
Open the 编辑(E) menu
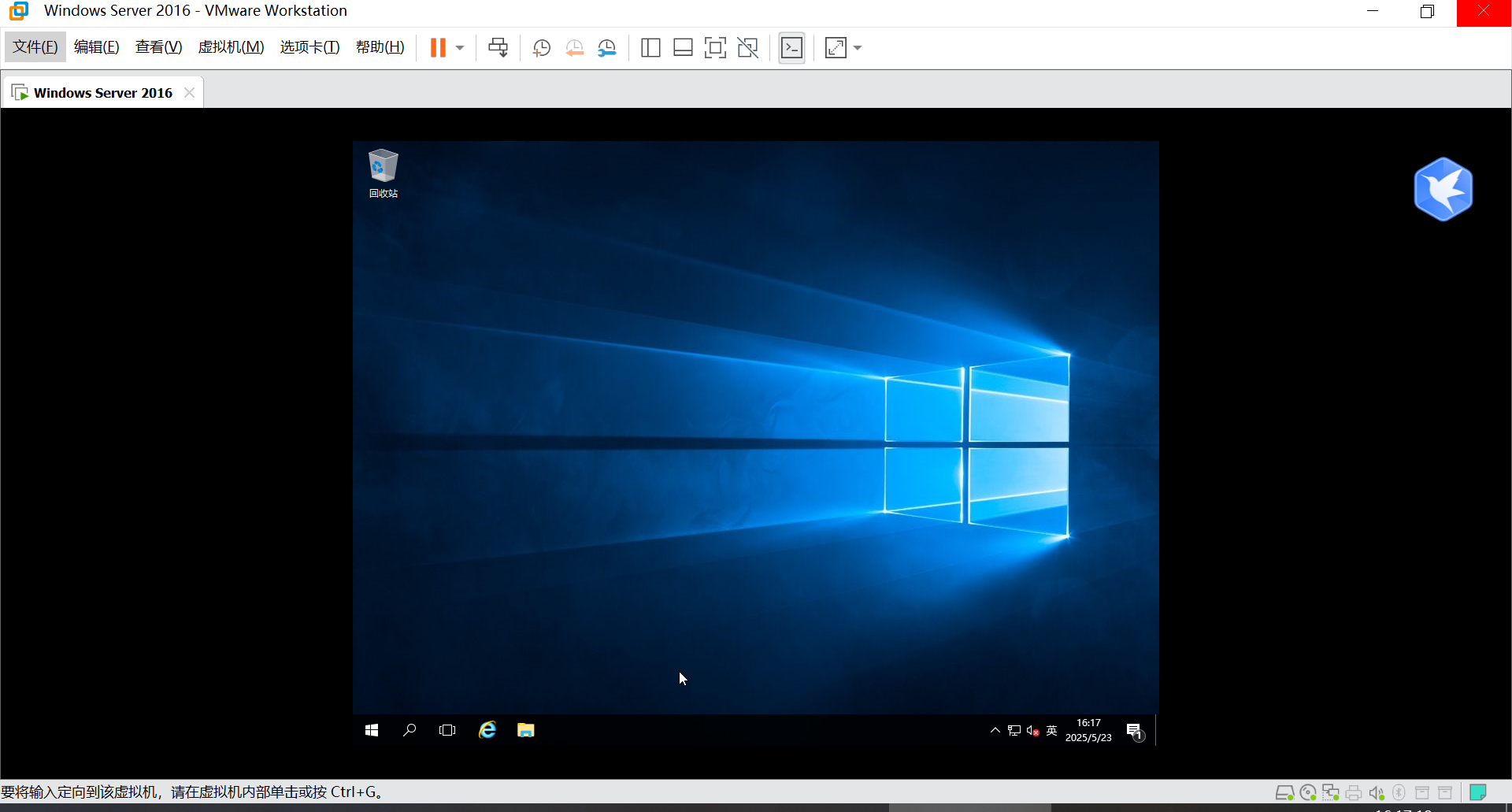[97, 47]
